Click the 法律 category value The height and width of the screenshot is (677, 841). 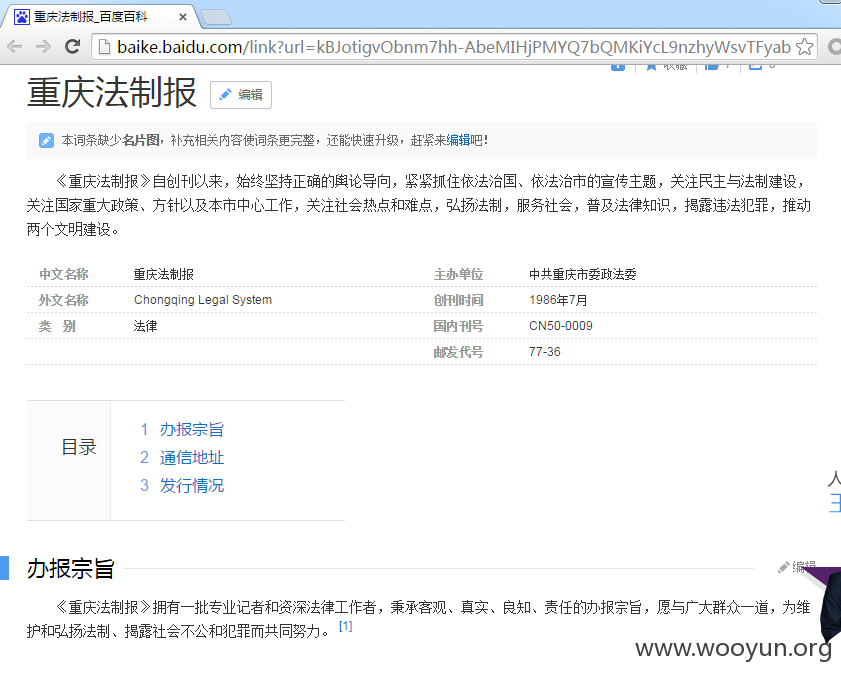click(x=145, y=326)
